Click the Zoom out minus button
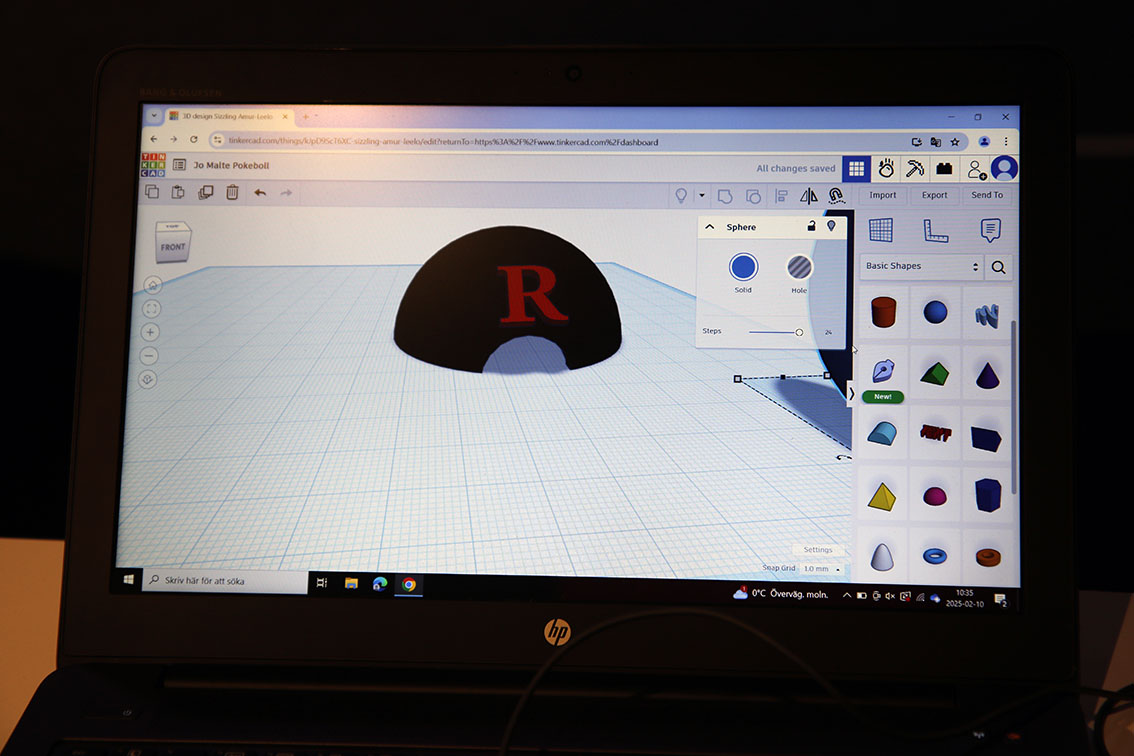 tap(149, 356)
